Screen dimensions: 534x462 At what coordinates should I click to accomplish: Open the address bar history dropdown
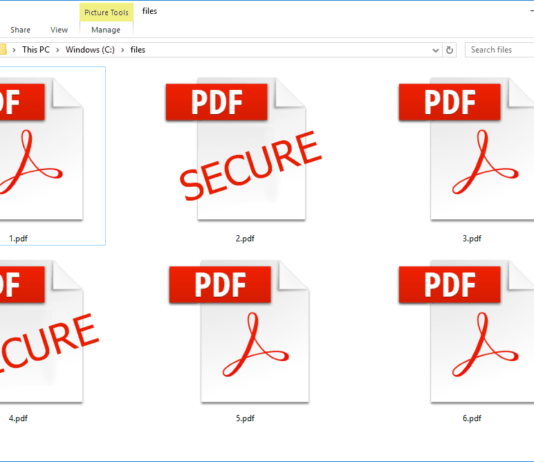click(435, 50)
